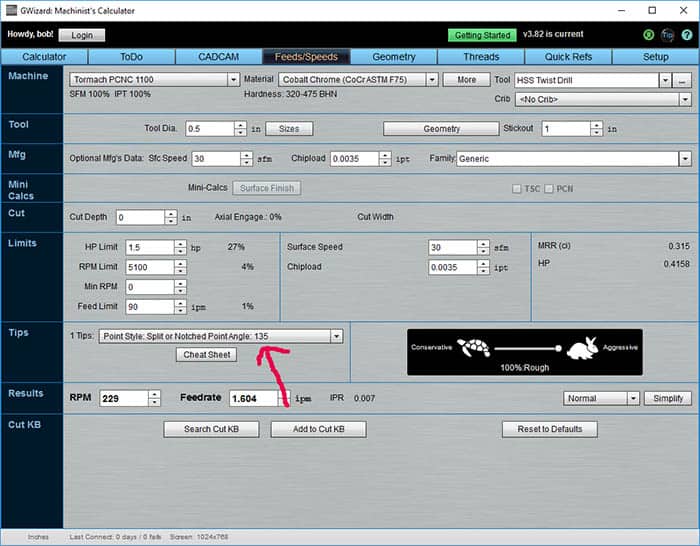This screenshot has height=546, width=700.
Task: Click the RPM Limit input field
Action: click(x=150, y=267)
